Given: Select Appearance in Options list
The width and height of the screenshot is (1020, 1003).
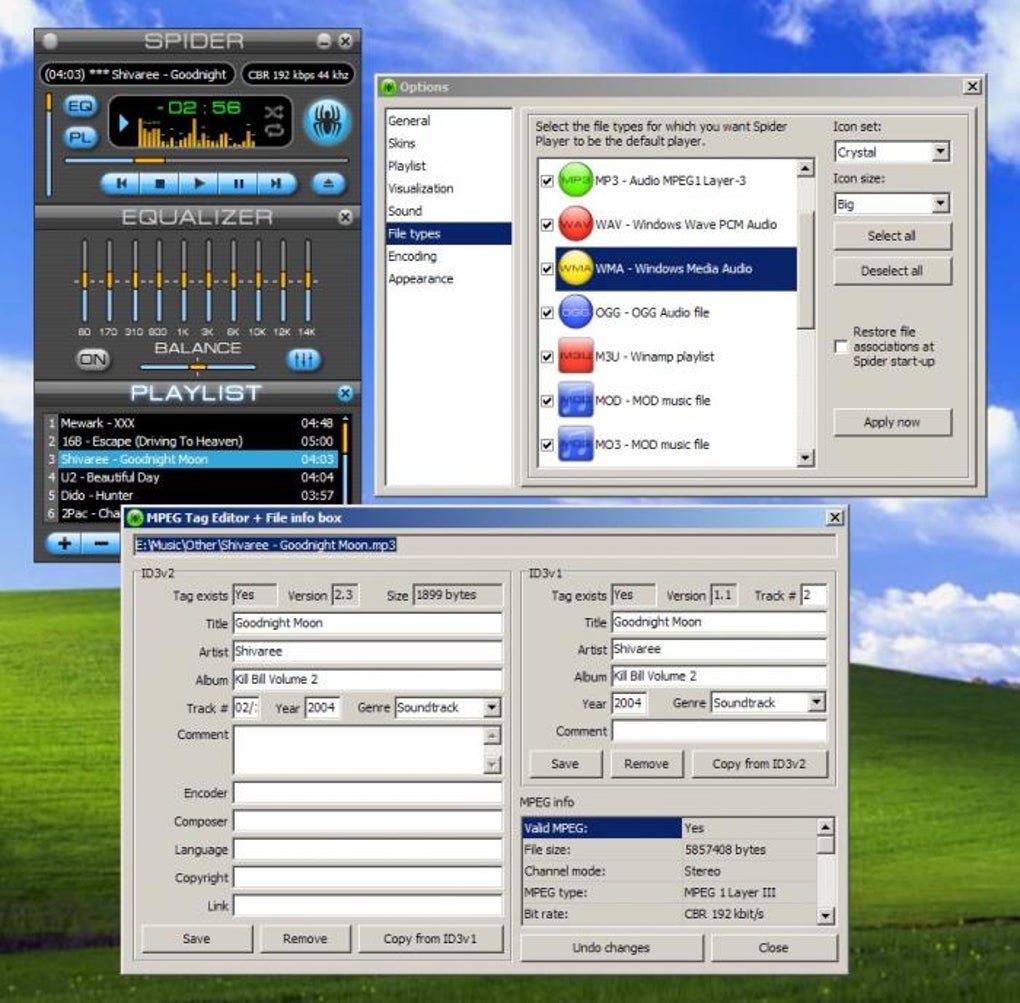Looking at the screenshot, I should tap(420, 279).
